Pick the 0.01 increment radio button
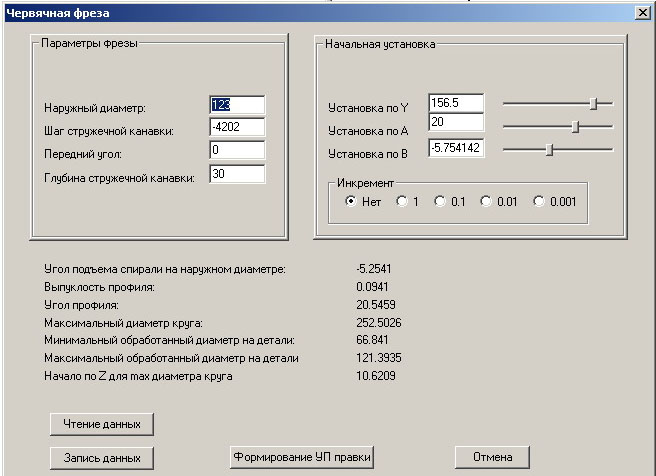 pos(487,201)
